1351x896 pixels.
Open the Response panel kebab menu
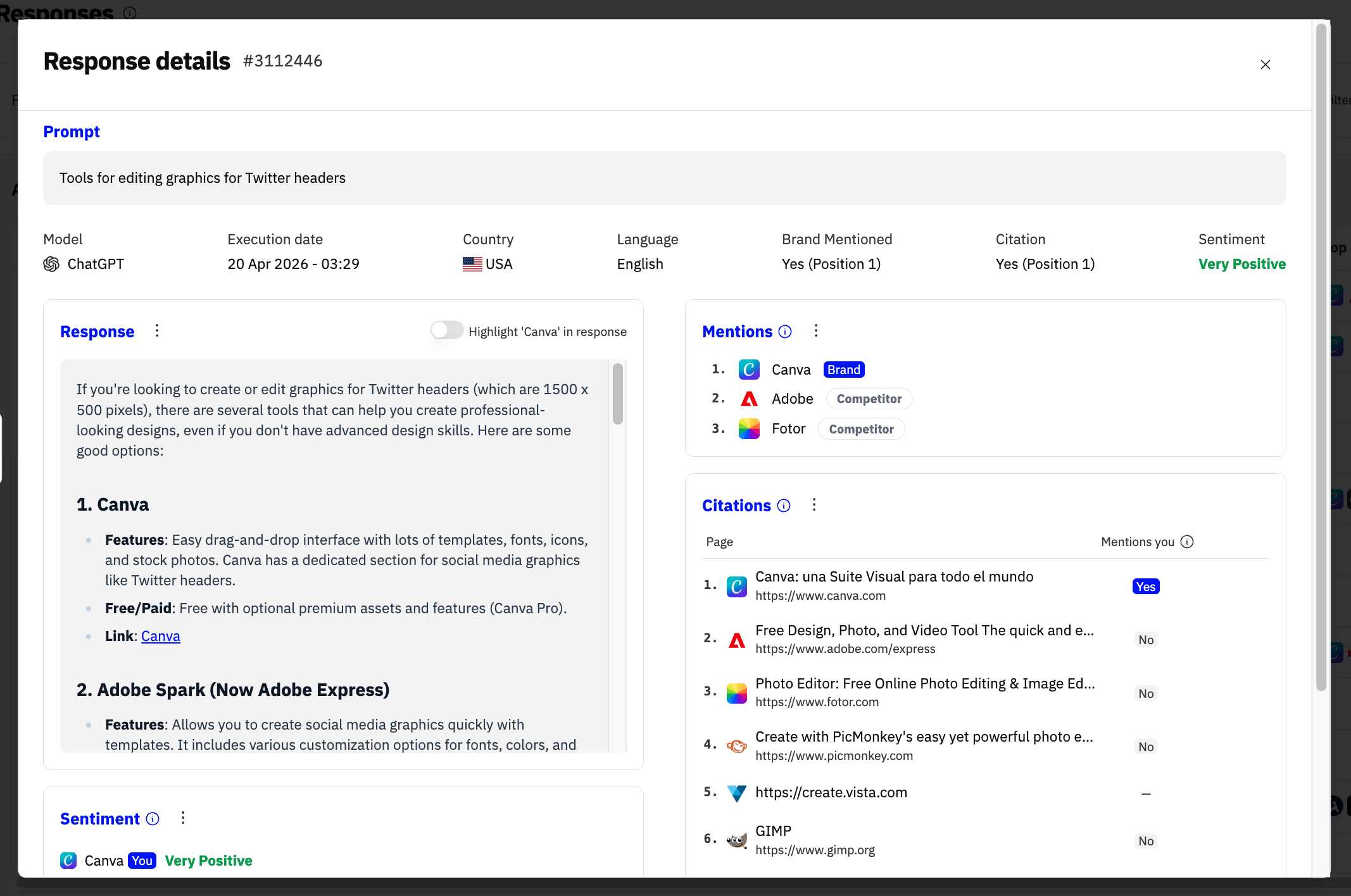pos(157,331)
